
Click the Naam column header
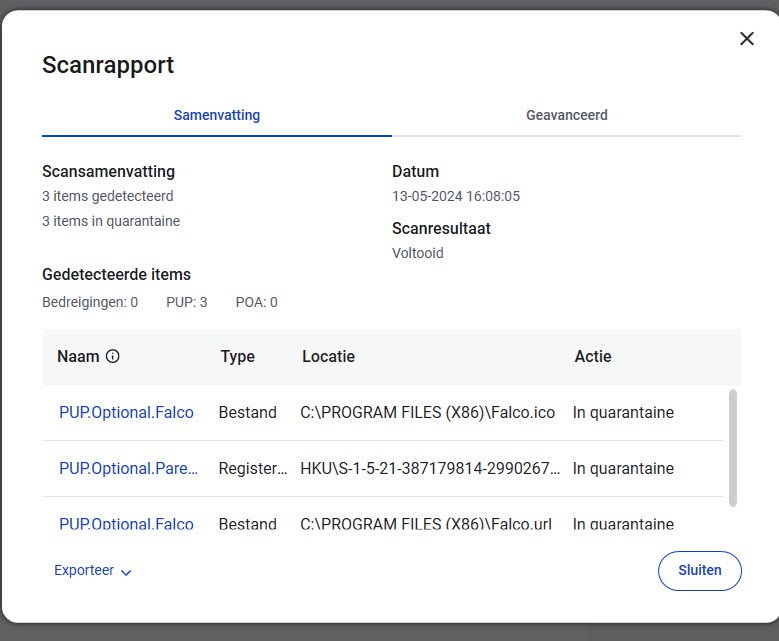coord(78,356)
